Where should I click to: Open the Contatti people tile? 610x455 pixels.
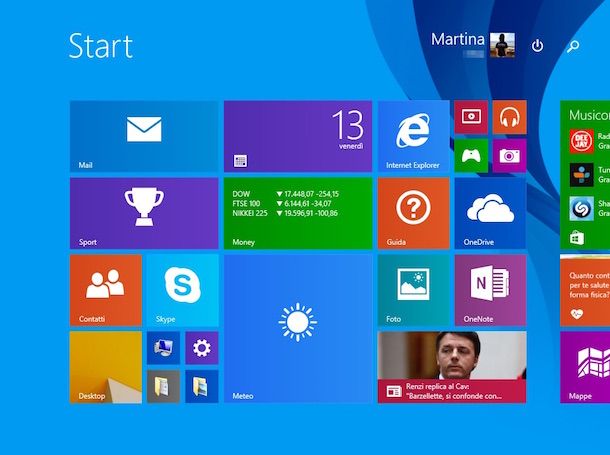[x=106, y=290]
